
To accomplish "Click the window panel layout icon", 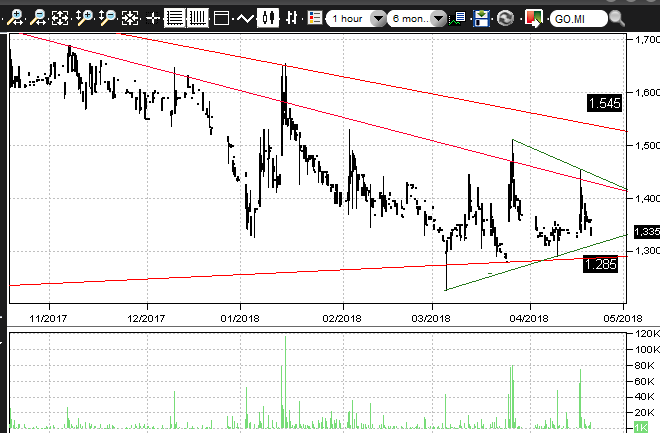I will coord(221,19).
